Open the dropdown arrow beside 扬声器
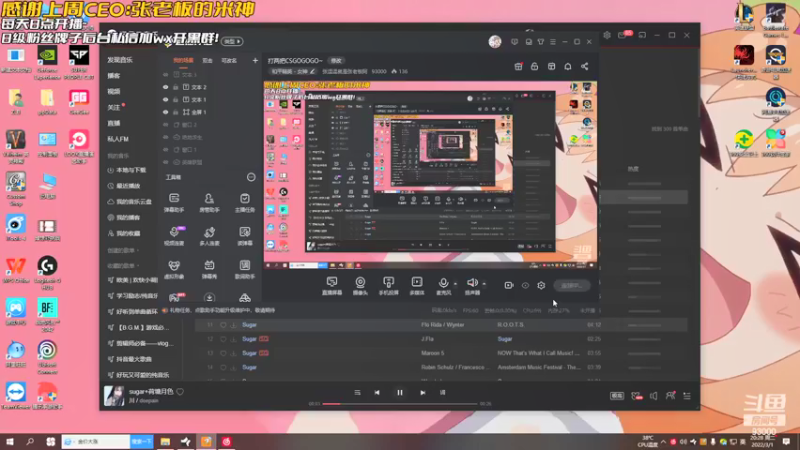 tap(484, 284)
